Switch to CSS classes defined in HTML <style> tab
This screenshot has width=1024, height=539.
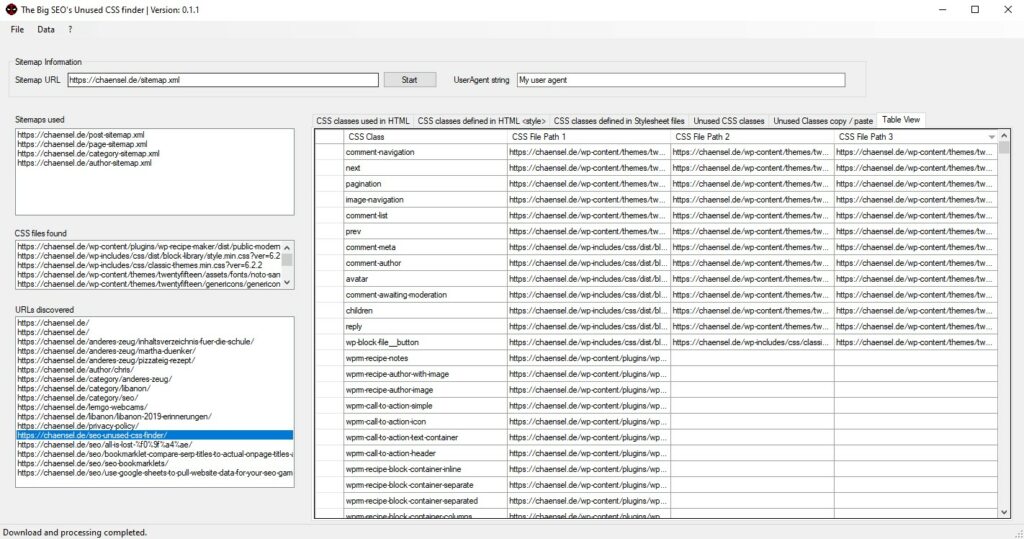(481, 121)
